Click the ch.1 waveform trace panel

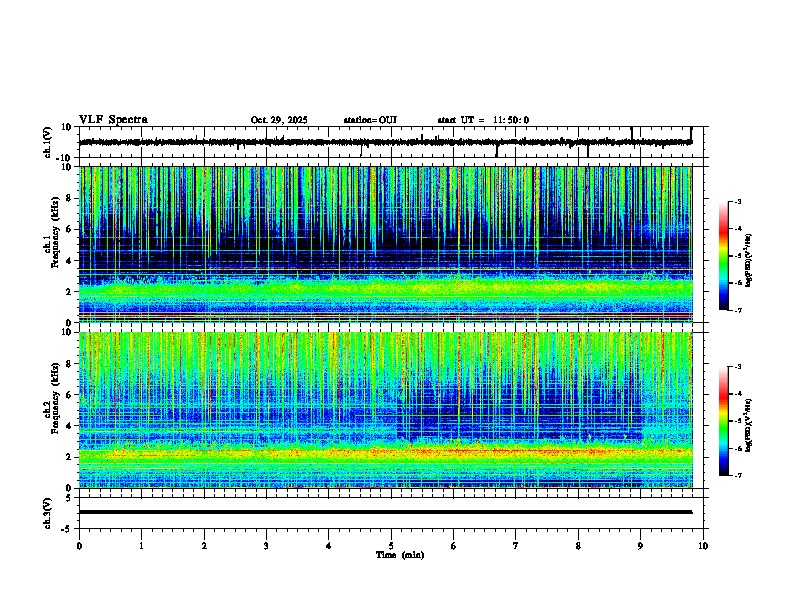click(x=391, y=142)
